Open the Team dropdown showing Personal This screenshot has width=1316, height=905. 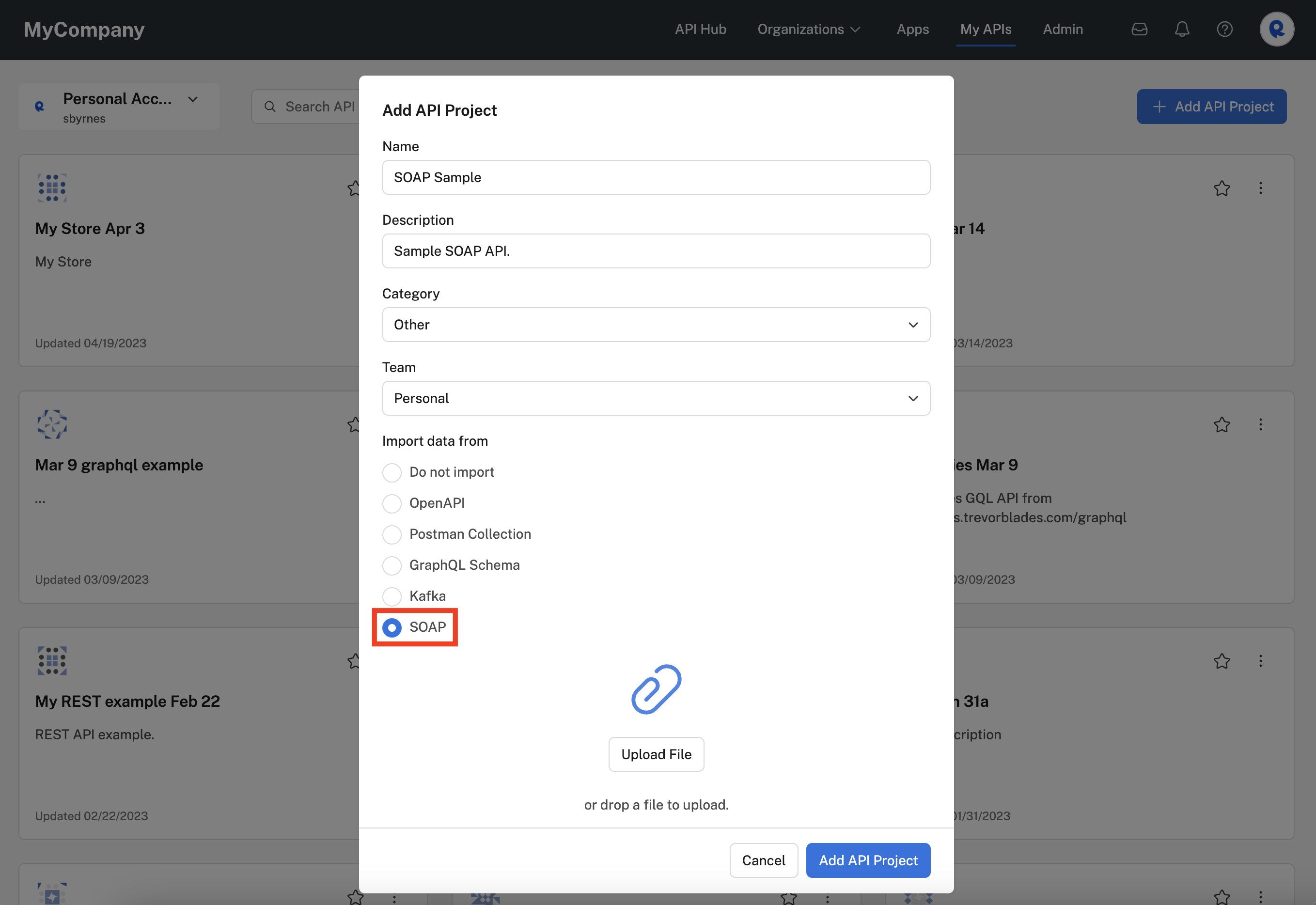[656, 399]
